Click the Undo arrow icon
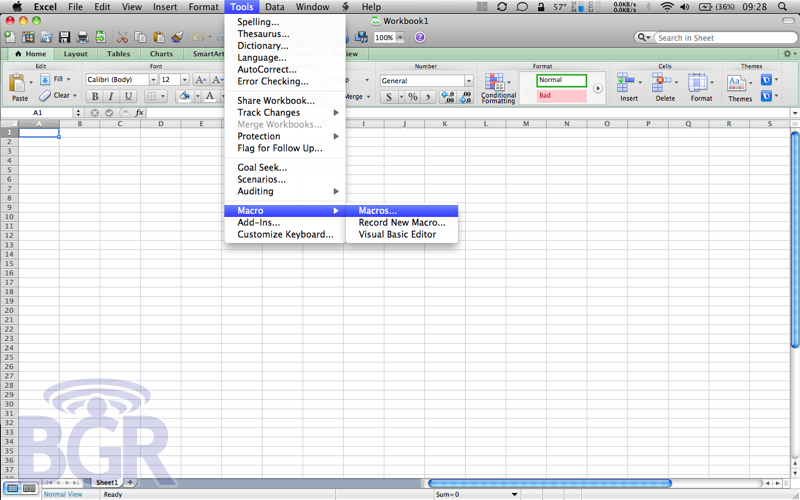Image resolution: width=800 pixels, height=500 pixels. [198, 37]
